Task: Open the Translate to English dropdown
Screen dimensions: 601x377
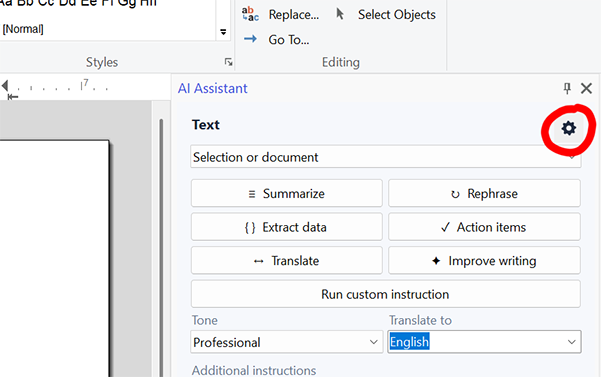Action: (x=484, y=342)
